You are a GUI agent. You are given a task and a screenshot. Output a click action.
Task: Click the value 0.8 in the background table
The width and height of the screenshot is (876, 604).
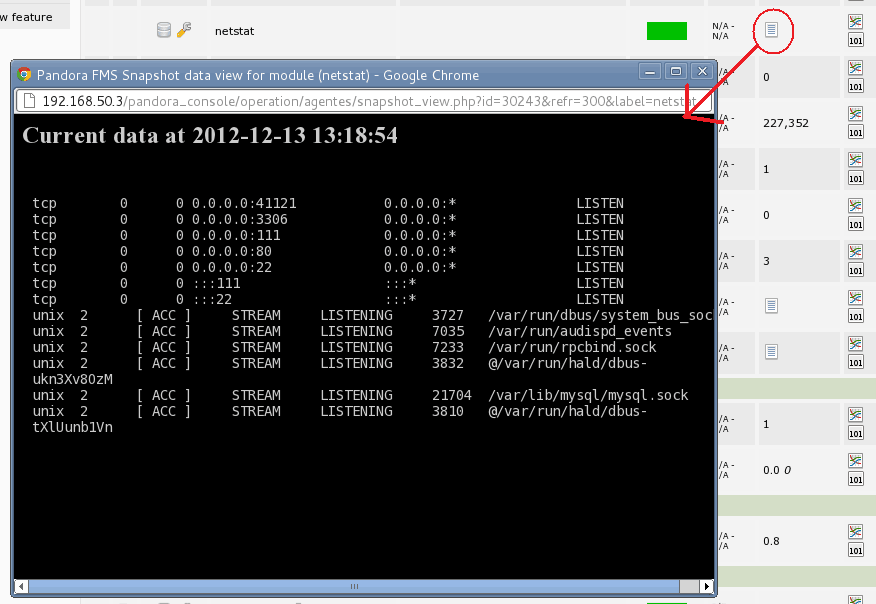pos(771,541)
